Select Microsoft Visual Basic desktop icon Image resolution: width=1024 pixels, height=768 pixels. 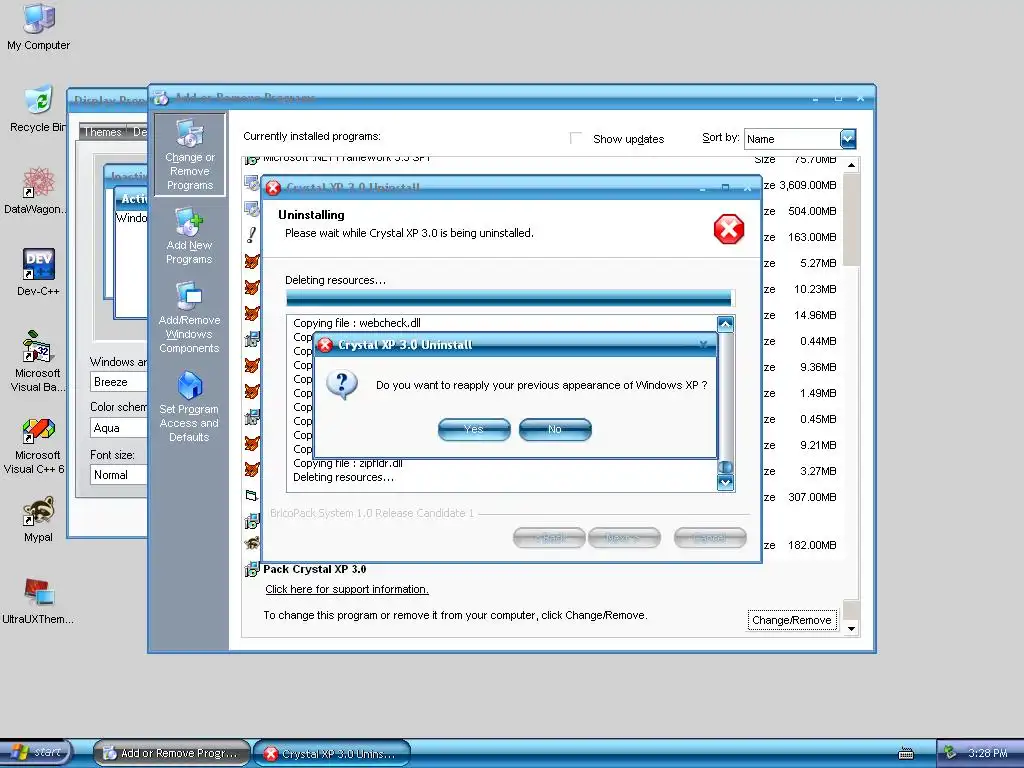(38, 361)
